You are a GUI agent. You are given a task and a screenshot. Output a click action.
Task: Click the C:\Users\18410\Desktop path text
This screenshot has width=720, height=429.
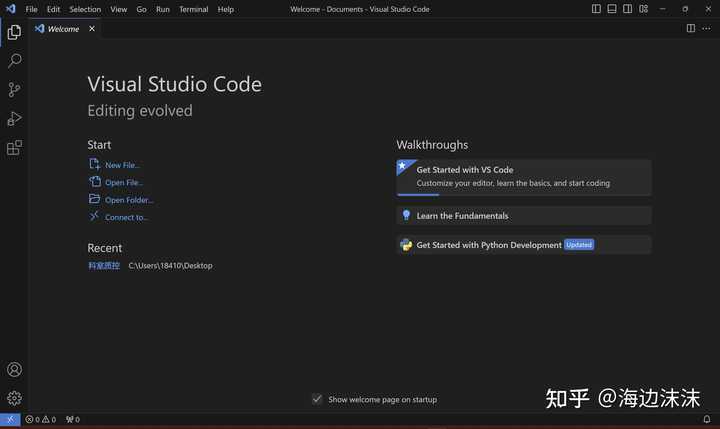(170, 265)
